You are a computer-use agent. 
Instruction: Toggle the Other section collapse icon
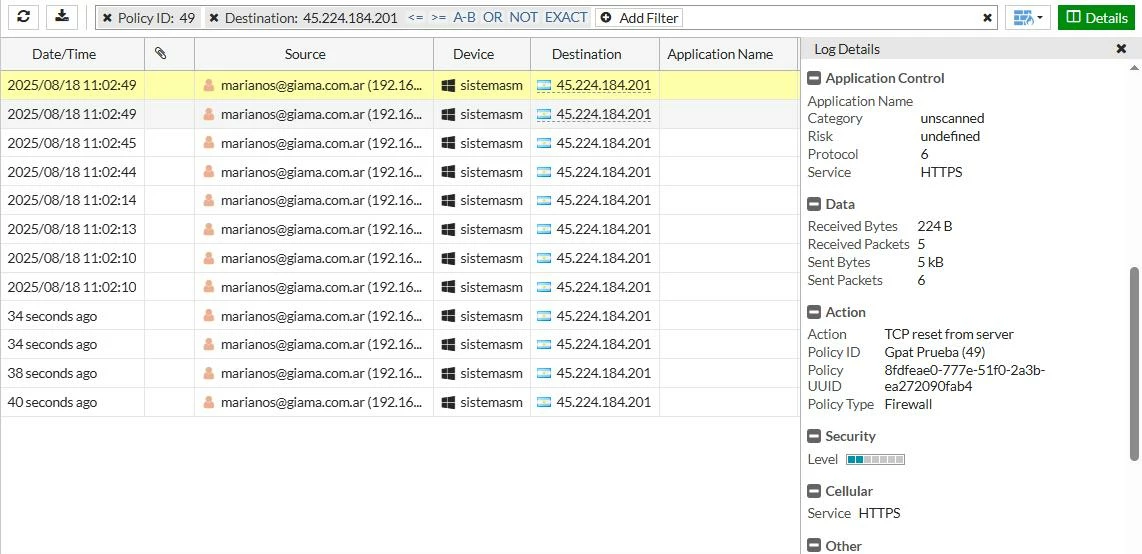(x=814, y=546)
